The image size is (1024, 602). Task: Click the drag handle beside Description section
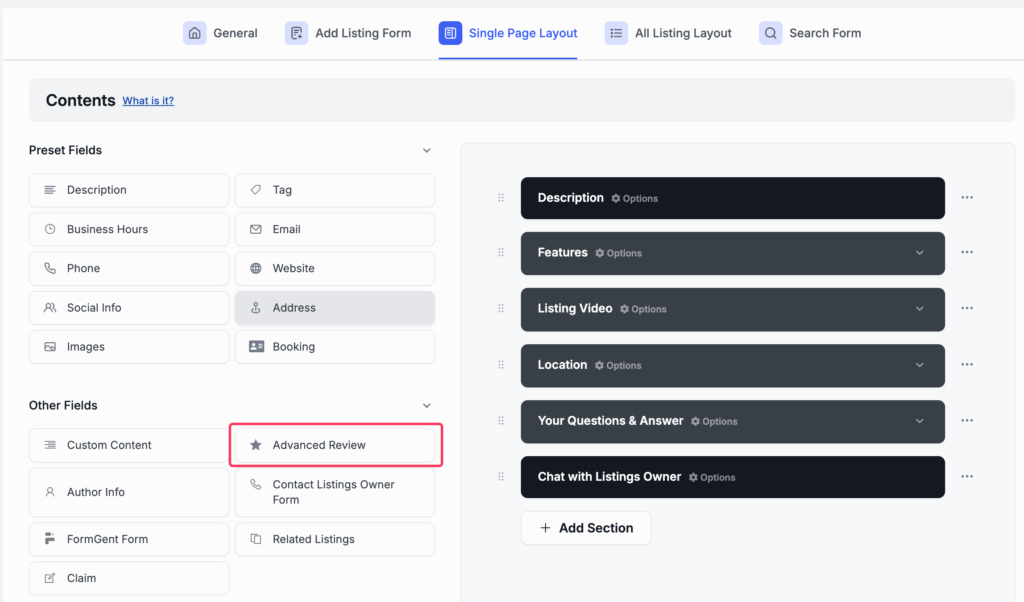tap(501, 198)
